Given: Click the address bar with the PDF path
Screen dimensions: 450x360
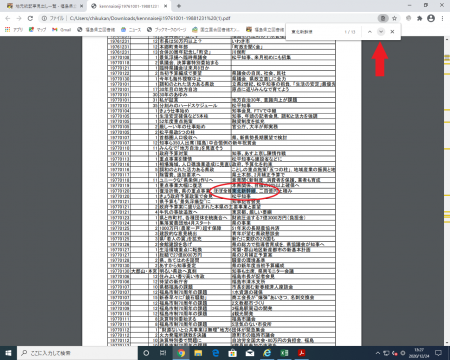Looking at the screenshot, I should [210, 18].
